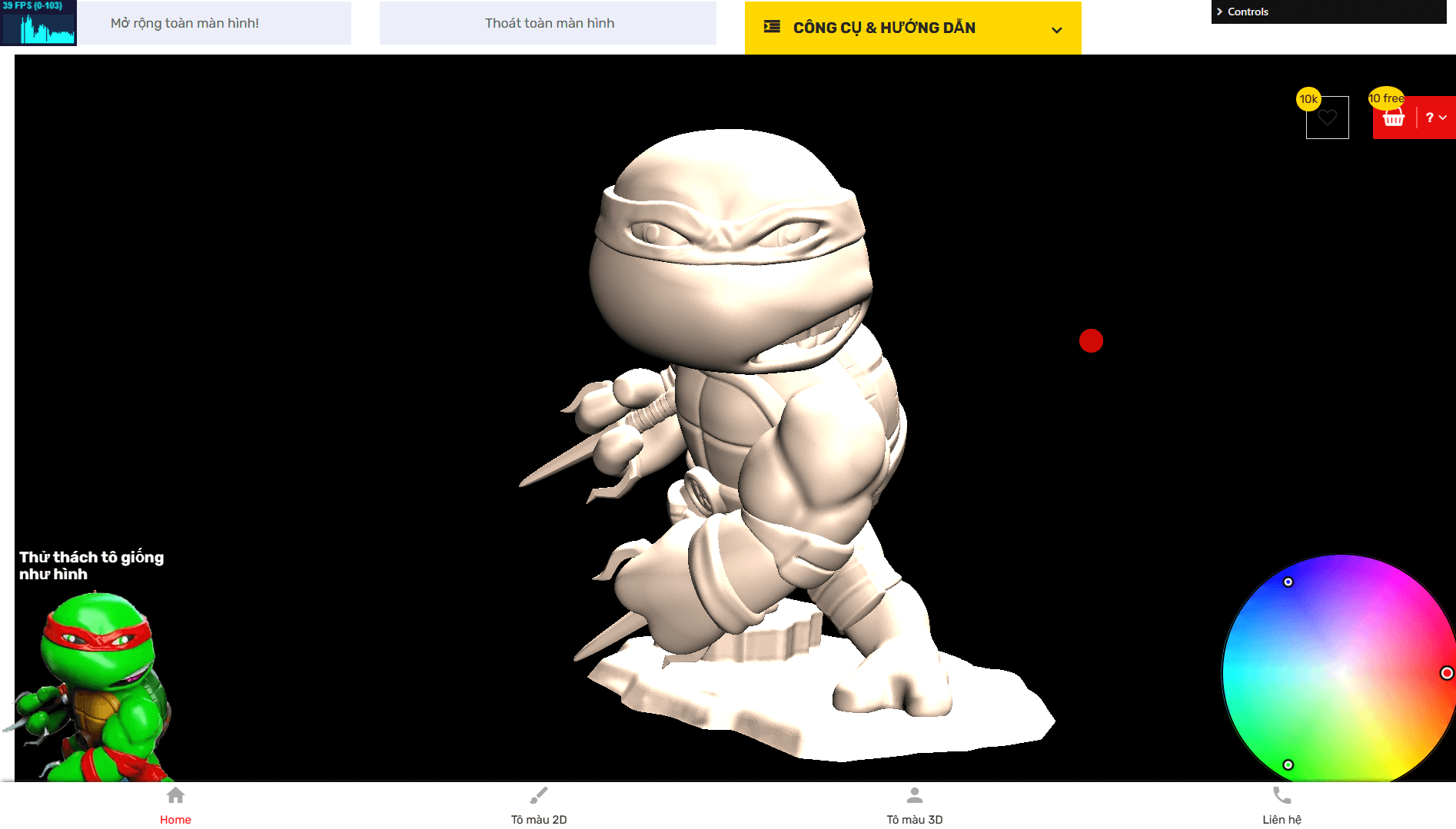Viewport: 1456px width, 829px height.
Task: Click the 10k yellow badge
Action: [1308, 99]
